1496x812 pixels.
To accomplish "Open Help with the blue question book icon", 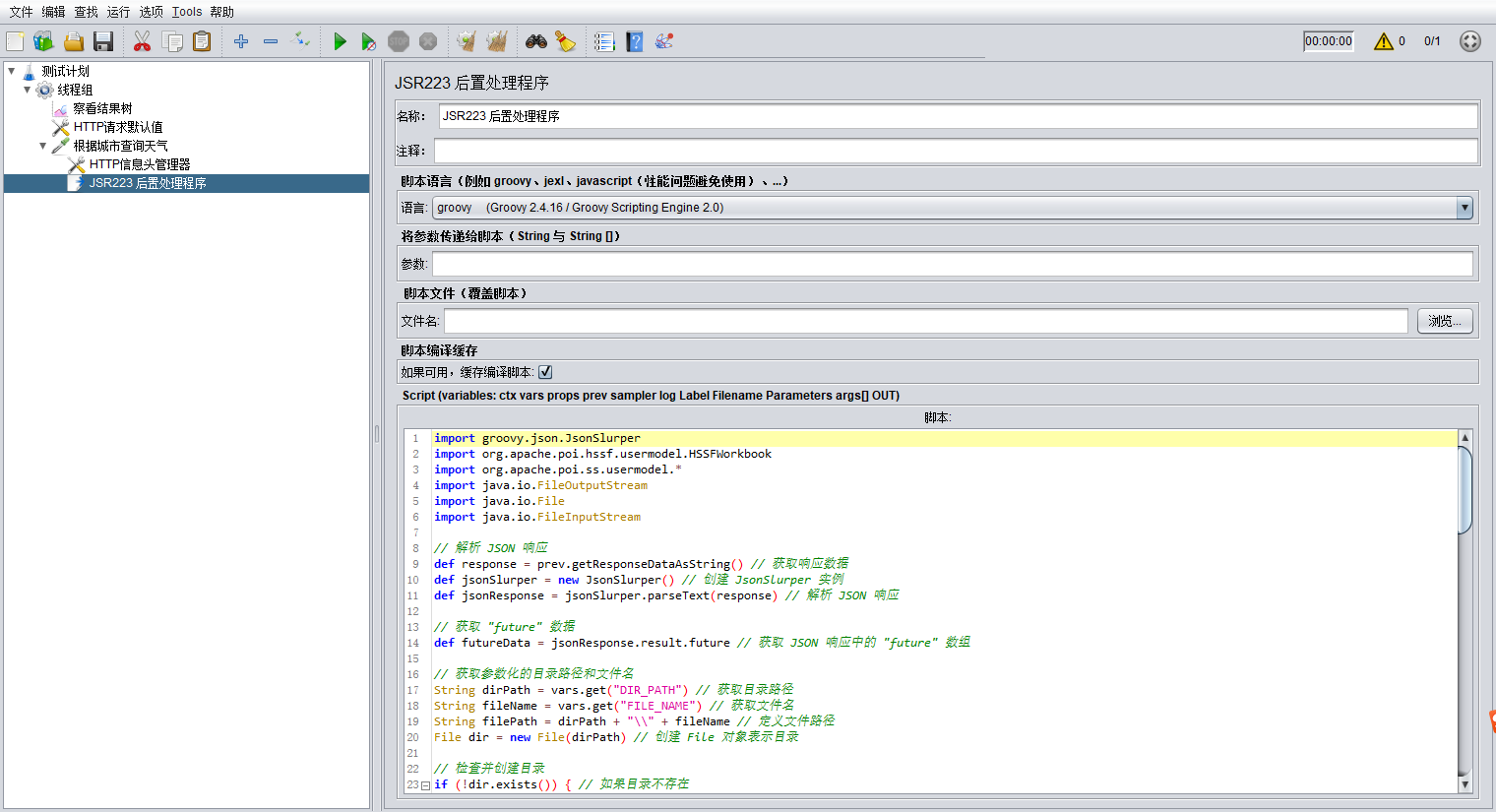I will tap(635, 41).
